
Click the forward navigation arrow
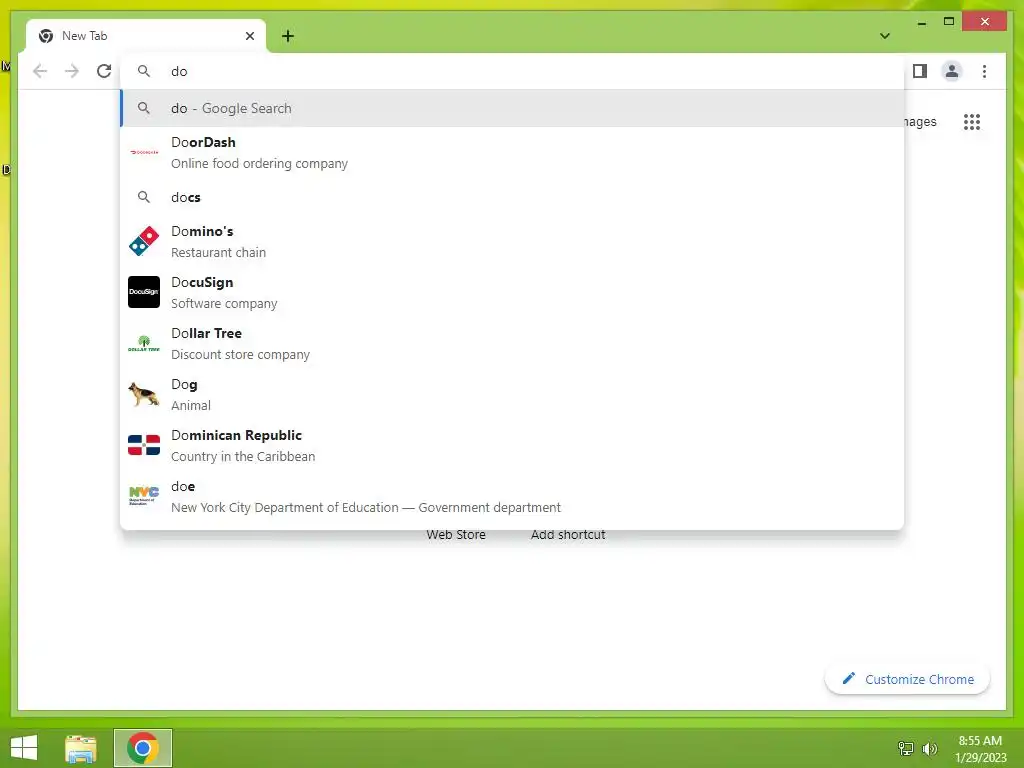(x=72, y=71)
